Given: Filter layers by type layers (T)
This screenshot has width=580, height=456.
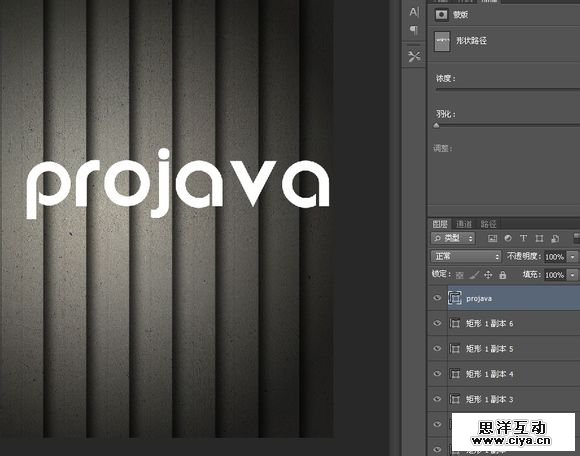Looking at the screenshot, I should click(x=523, y=239).
